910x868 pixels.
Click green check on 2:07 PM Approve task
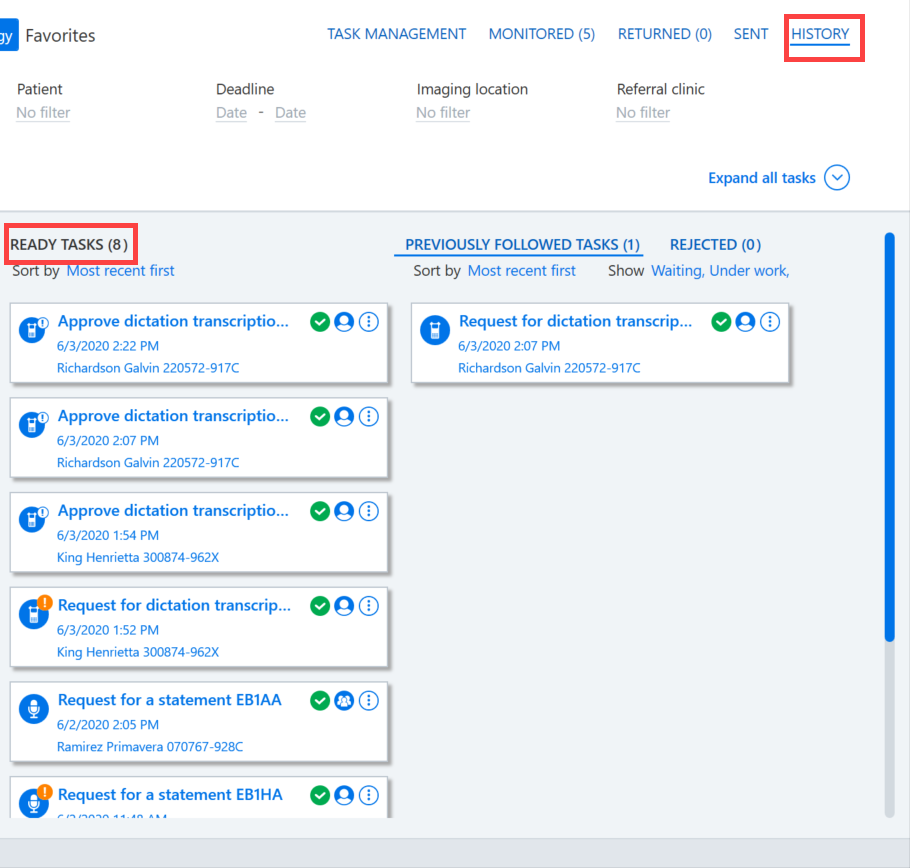tap(320, 416)
